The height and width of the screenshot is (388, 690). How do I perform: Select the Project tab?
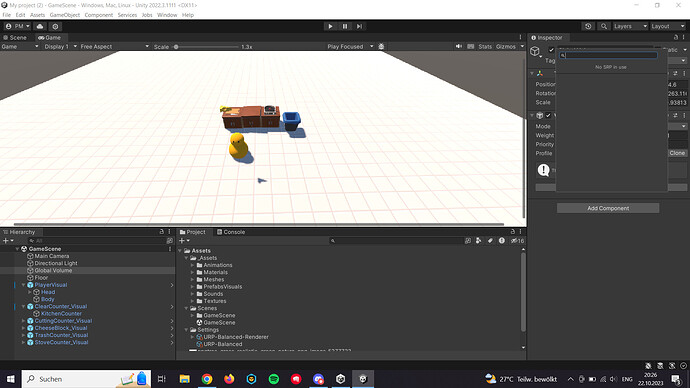click(x=192, y=232)
